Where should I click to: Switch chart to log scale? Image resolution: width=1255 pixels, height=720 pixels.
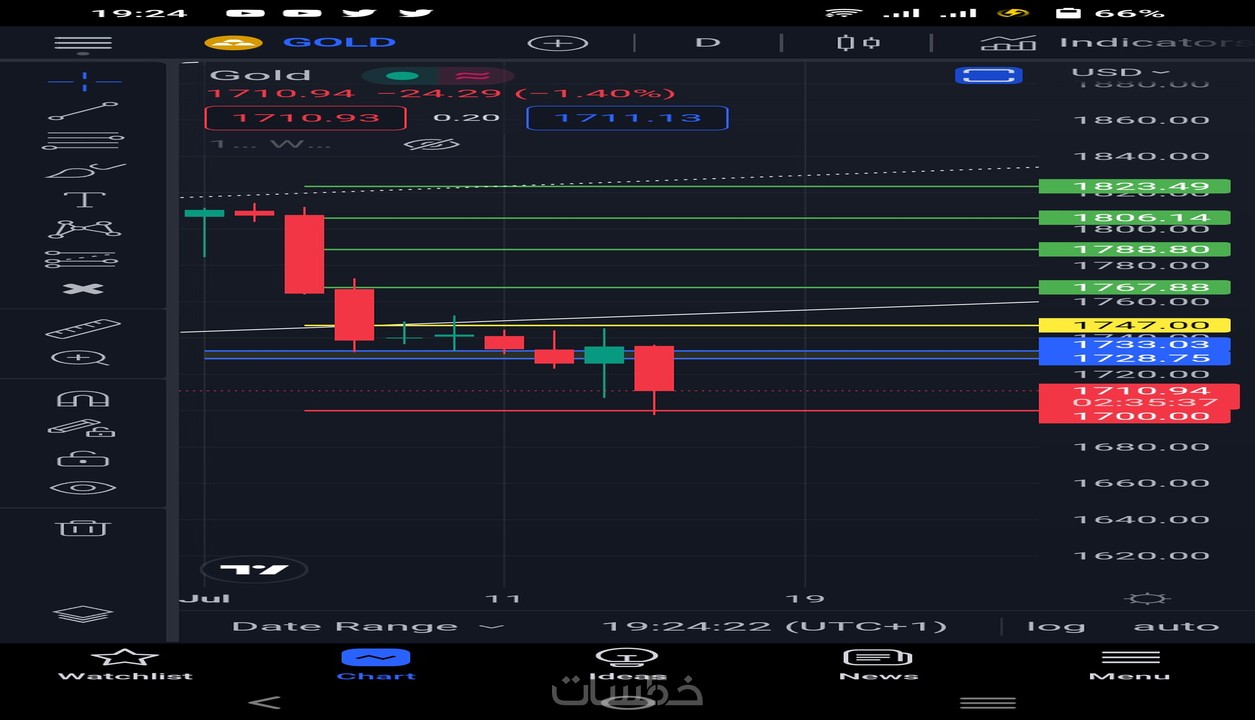click(x=1056, y=625)
